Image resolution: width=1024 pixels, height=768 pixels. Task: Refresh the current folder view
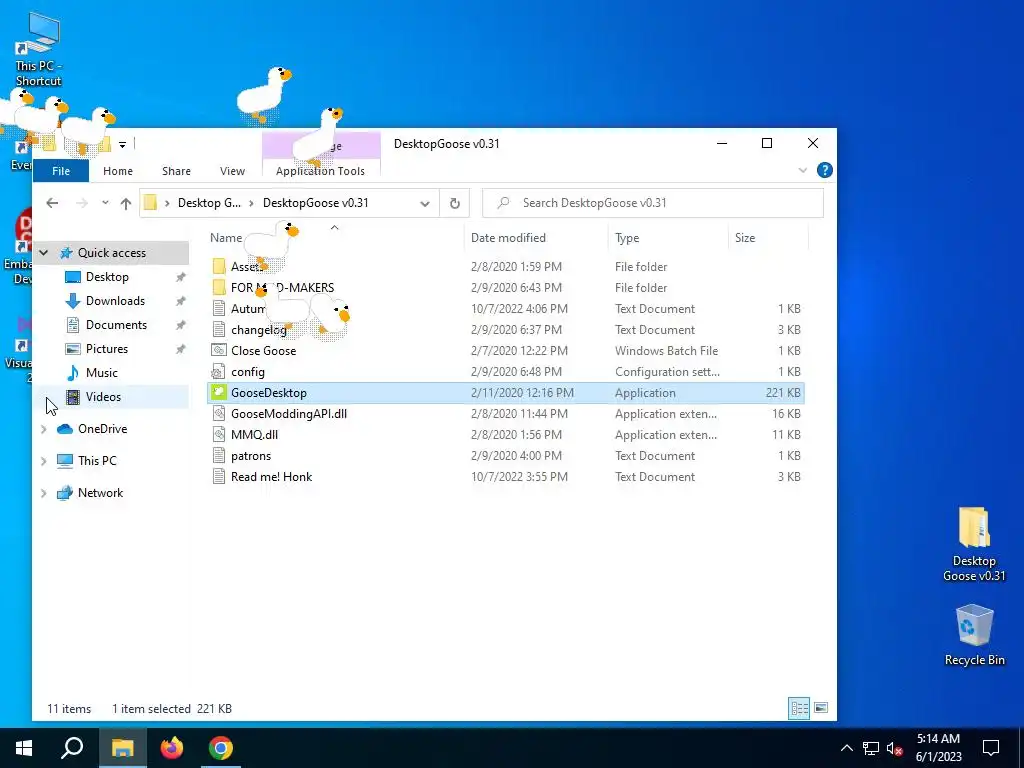(x=455, y=203)
